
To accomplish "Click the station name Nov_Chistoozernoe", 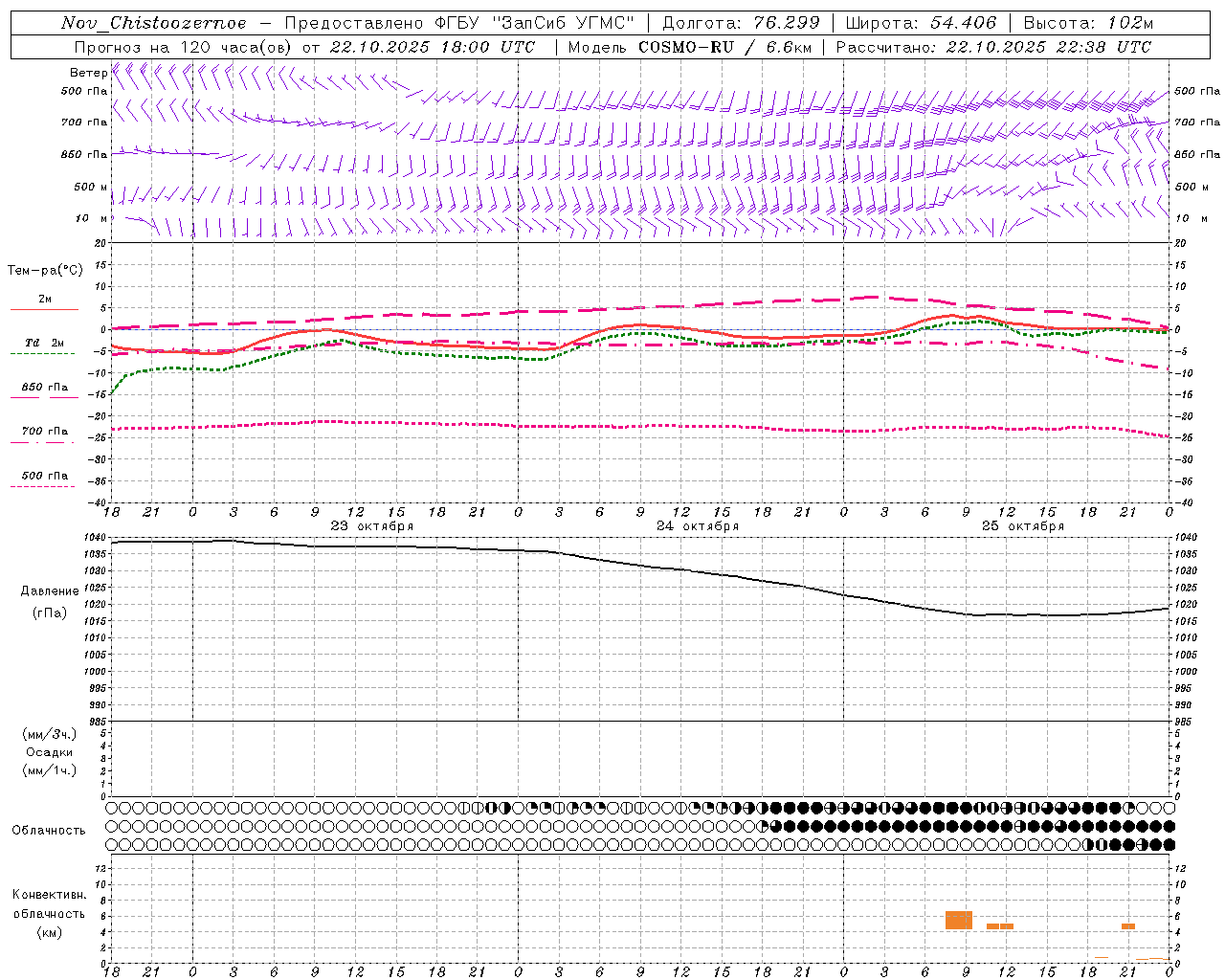I will coord(153,23).
